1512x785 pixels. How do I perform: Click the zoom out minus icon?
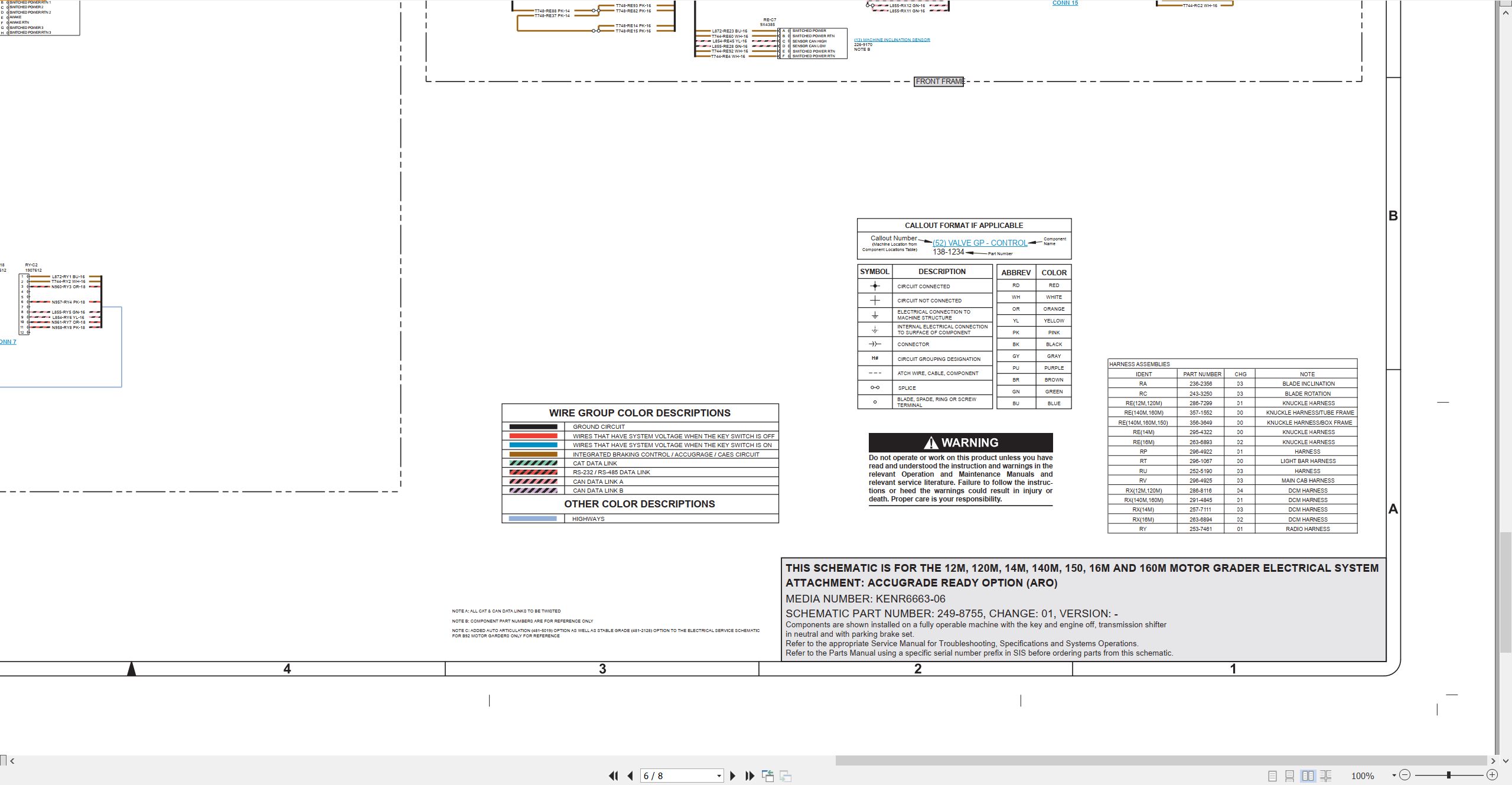pos(1405,774)
